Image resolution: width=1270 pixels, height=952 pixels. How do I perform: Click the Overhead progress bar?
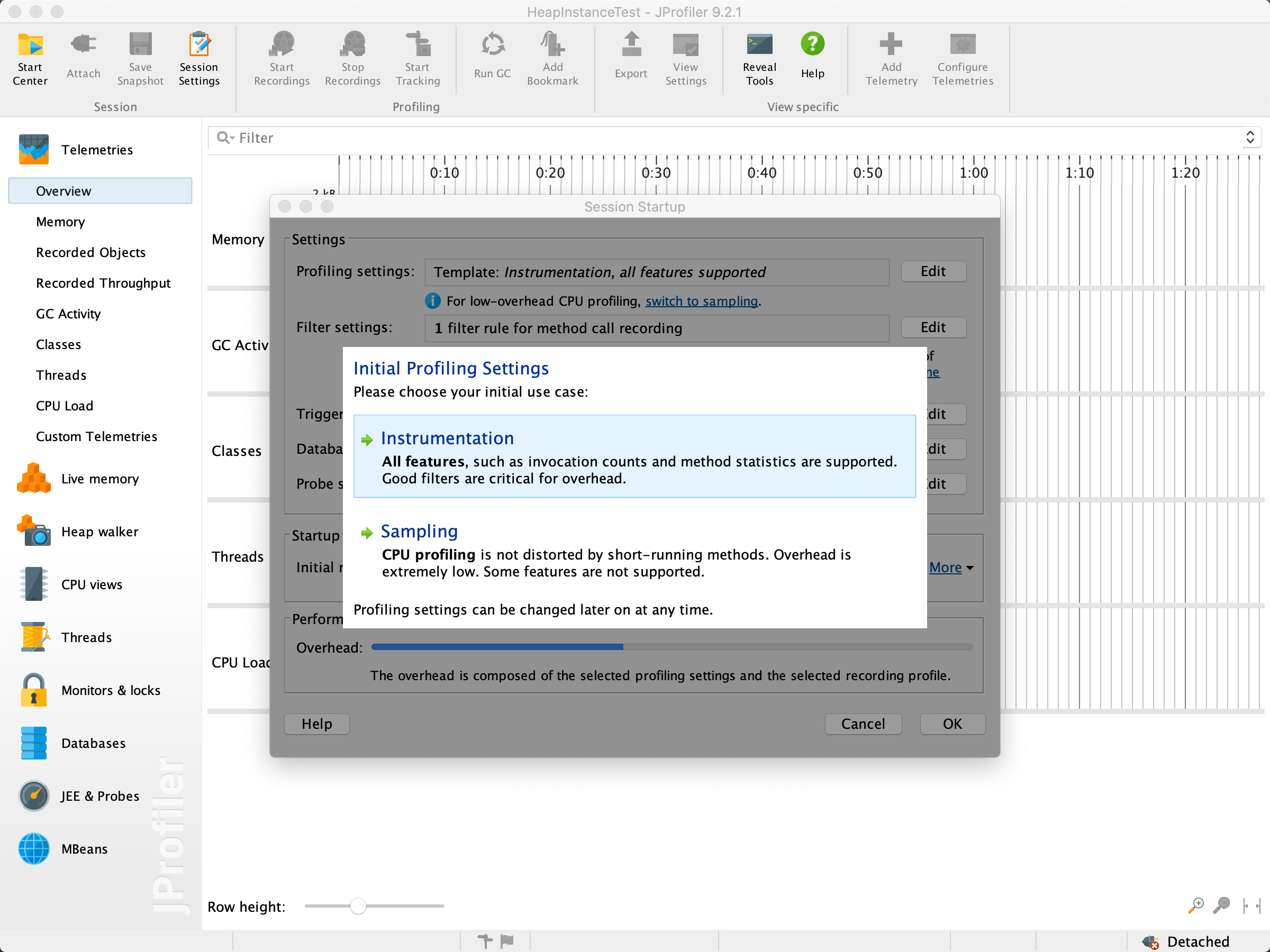672,647
